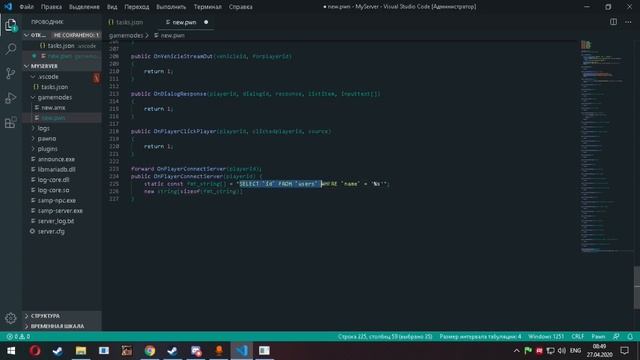Viewport: 640px width, 360px height.
Task: Click the gamemodes breadcrumb
Action: coord(126,36)
